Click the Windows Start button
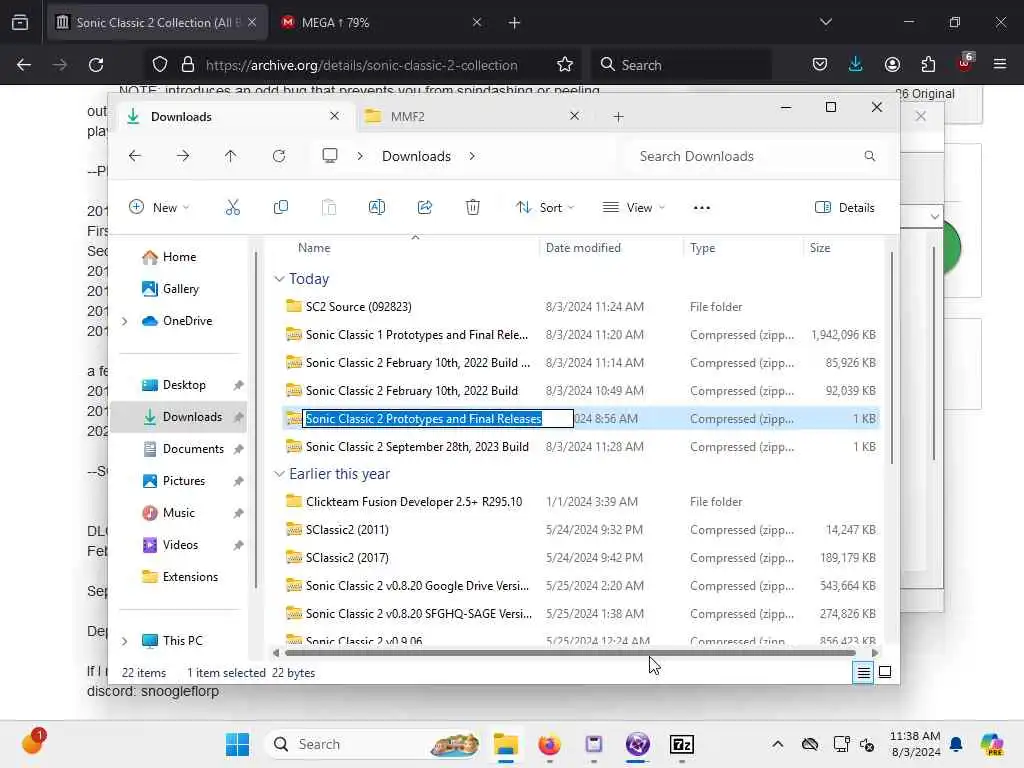The width and height of the screenshot is (1024, 768). coord(237,744)
